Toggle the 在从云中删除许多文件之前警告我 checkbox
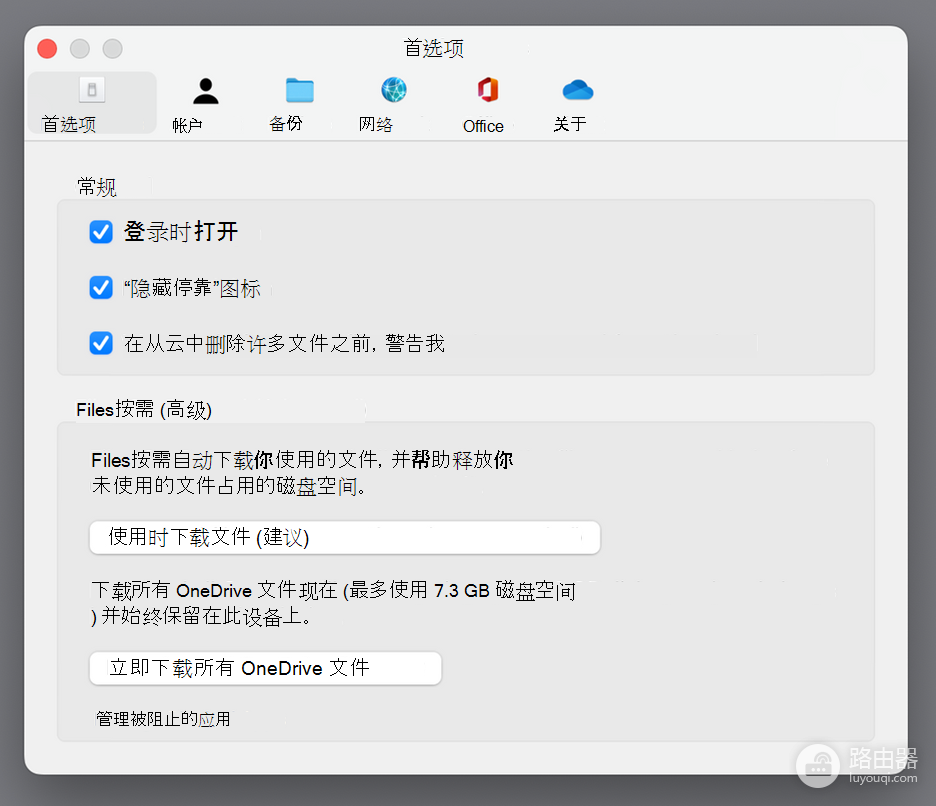Viewport: 936px width, 806px height. click(x=101, y=343)
